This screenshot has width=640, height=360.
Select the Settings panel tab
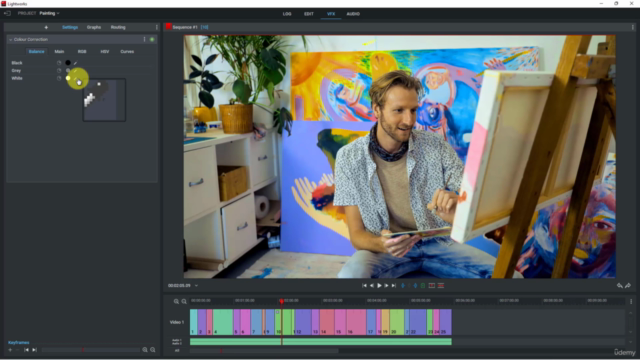pos(70,27)
